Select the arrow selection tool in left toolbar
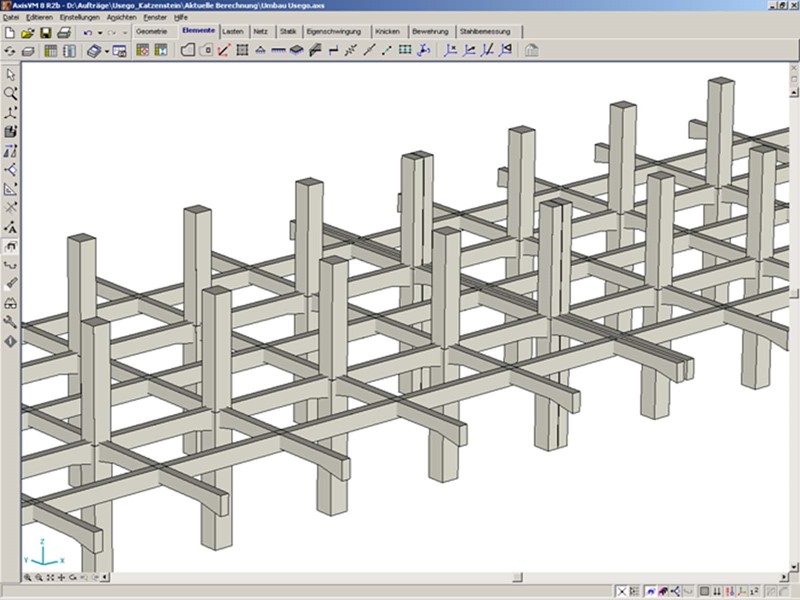800x600 pixels. (11, 75)
